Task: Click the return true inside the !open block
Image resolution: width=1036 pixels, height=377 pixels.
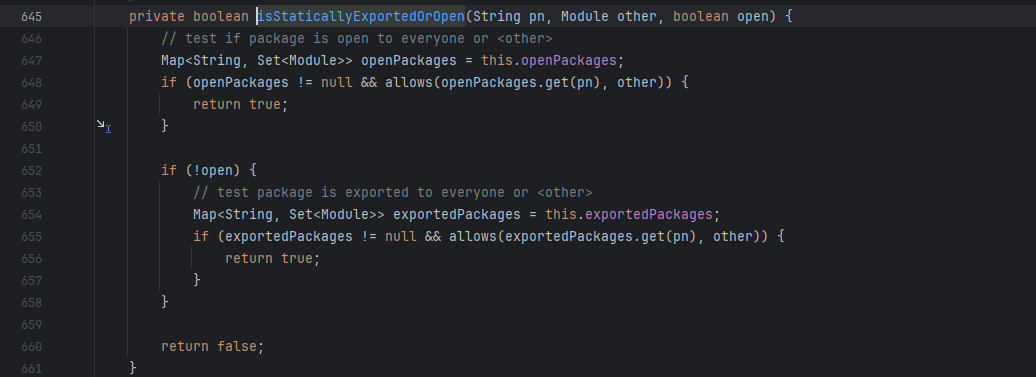Action: click(272, 258)
